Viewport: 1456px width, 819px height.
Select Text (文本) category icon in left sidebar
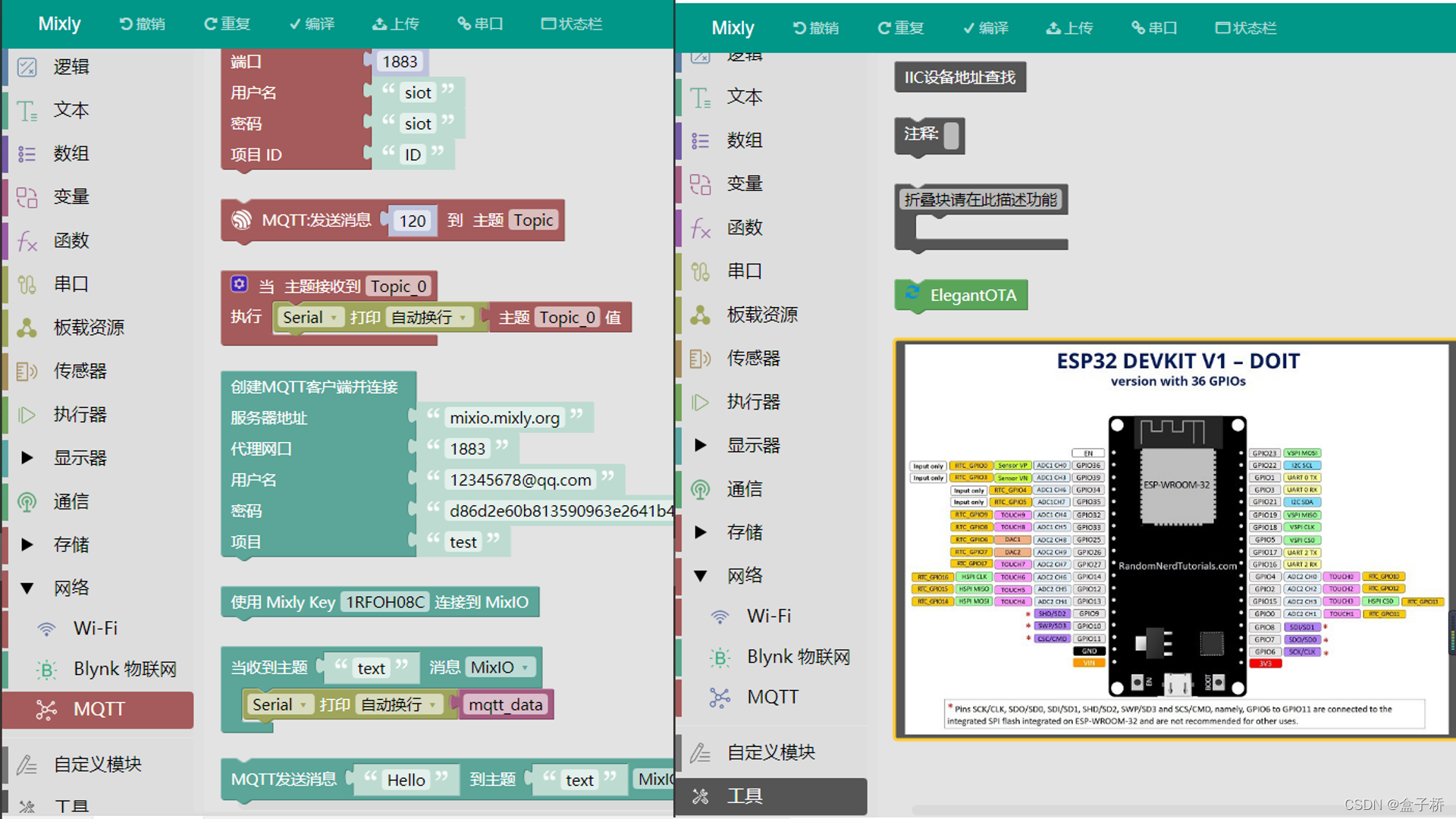click(x=27, y=111)
